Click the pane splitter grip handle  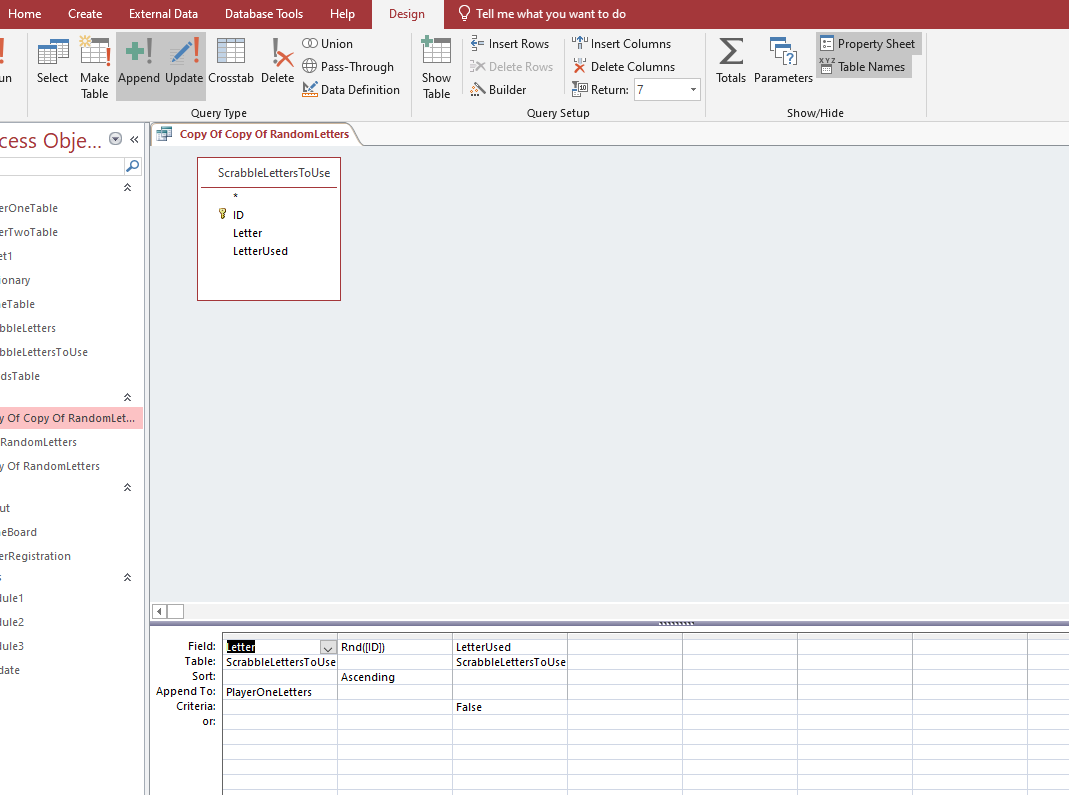(676, 623)
